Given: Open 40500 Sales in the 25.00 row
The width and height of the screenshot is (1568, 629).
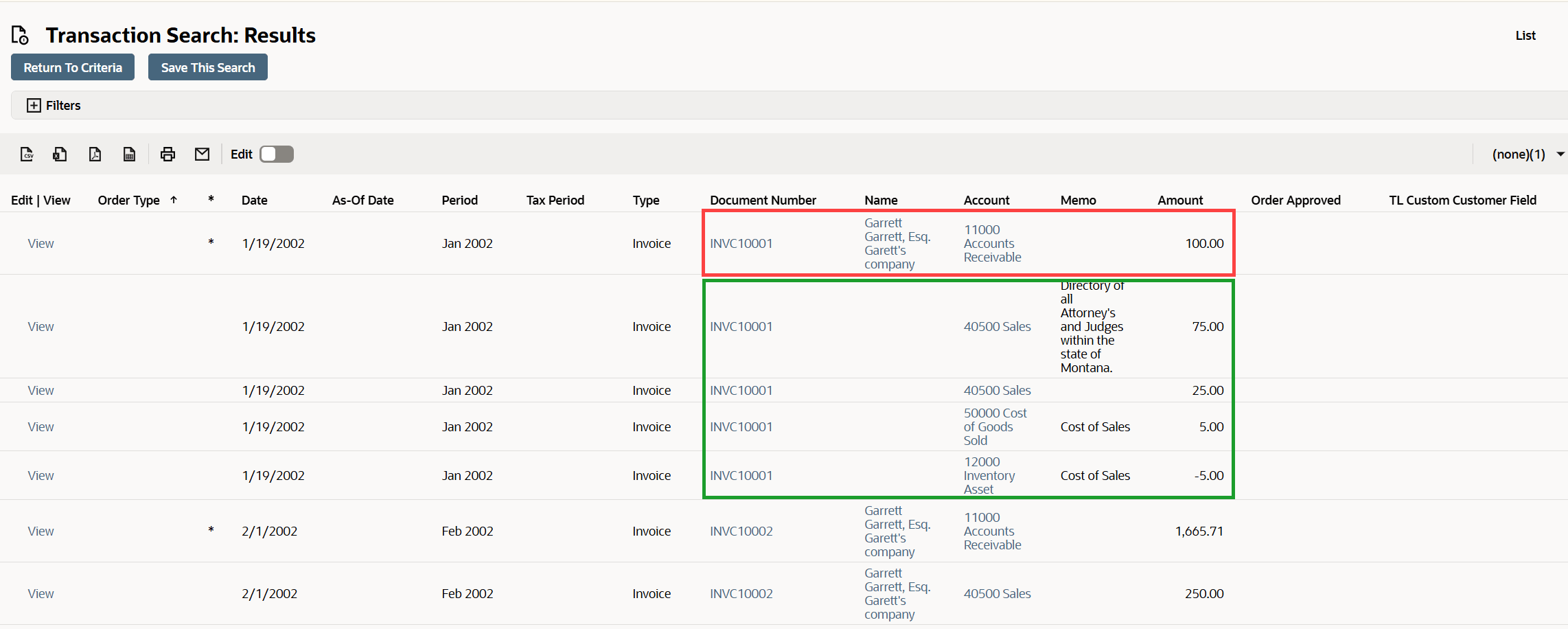Looking at the screenshot, I should point(998,391).
